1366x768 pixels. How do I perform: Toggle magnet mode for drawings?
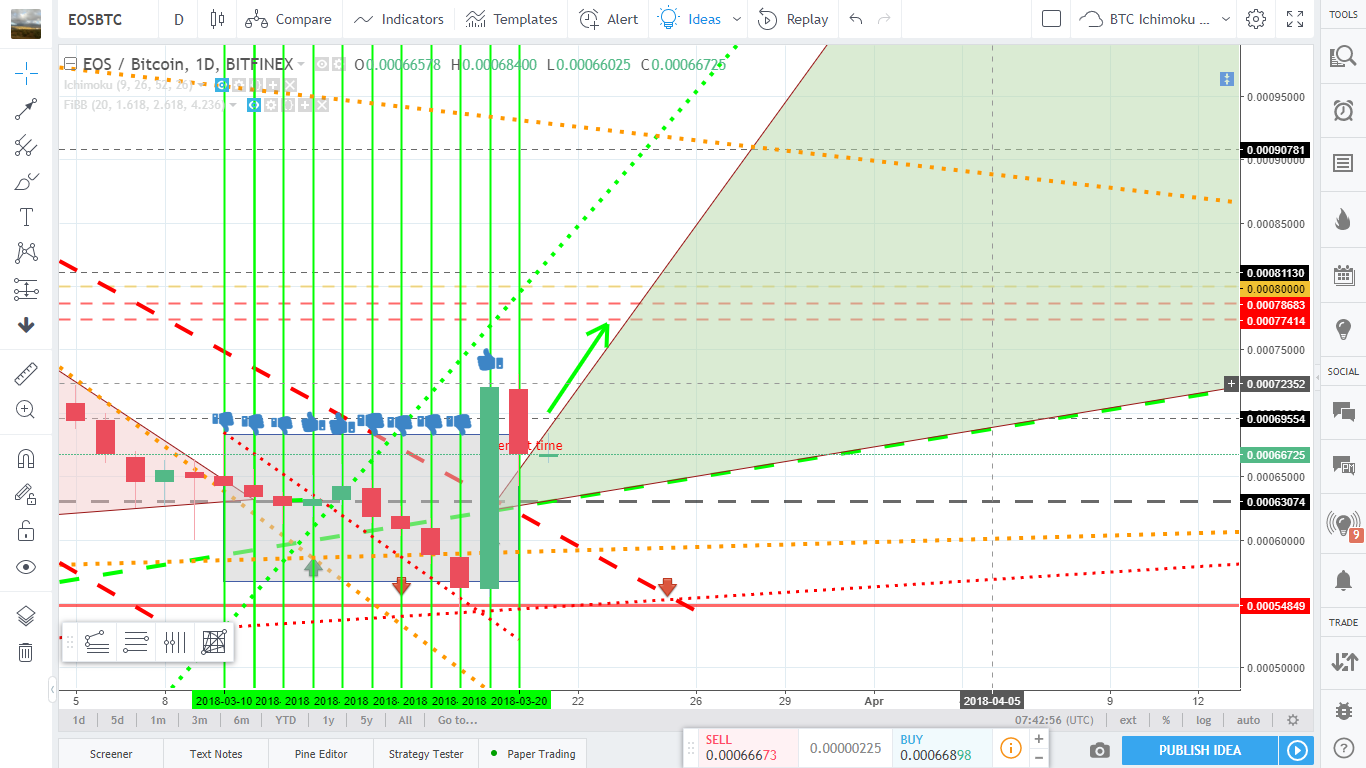coord(26,459)
